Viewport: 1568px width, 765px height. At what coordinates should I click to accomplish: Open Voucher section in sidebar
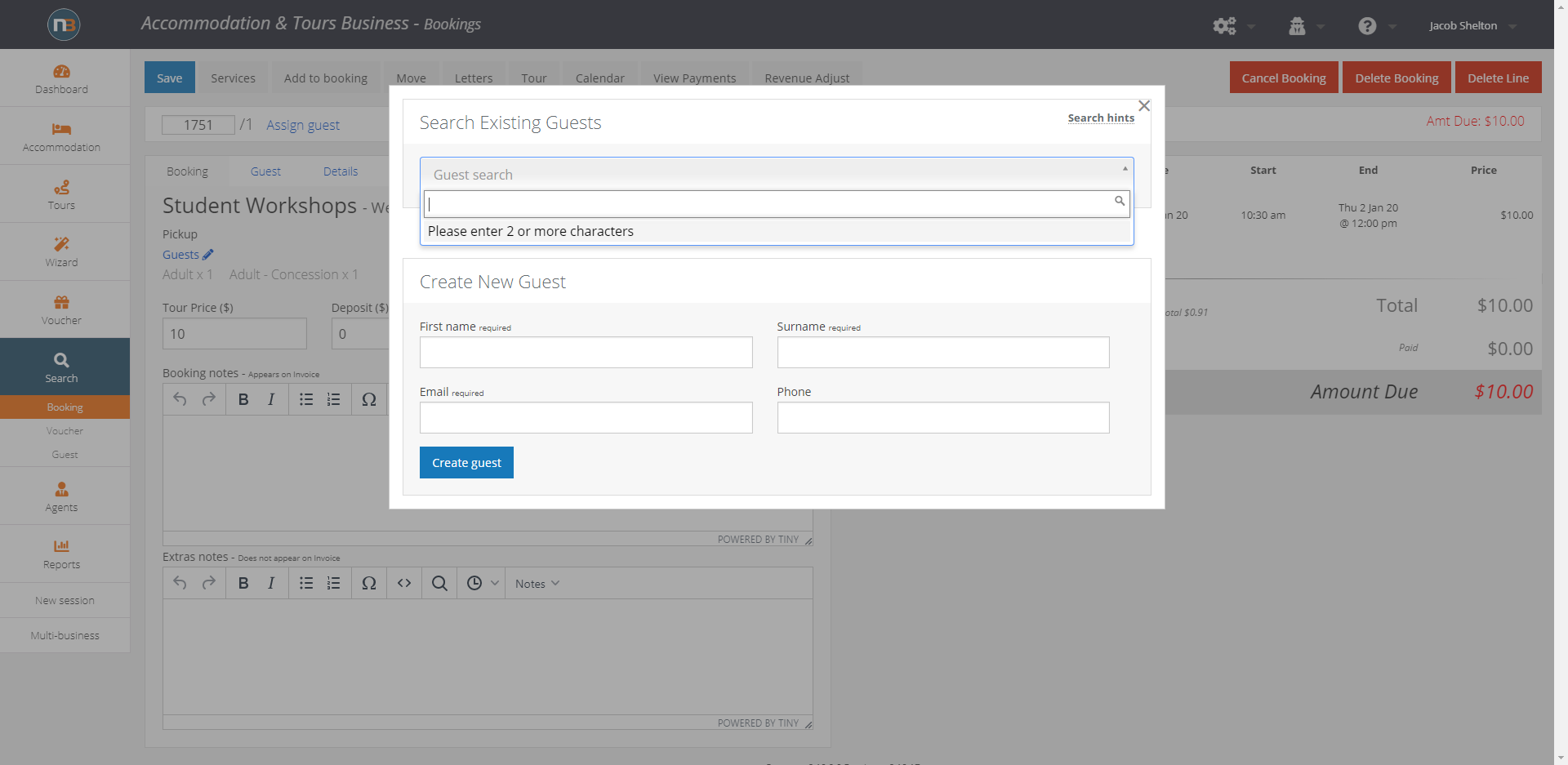tap(61, 309)
